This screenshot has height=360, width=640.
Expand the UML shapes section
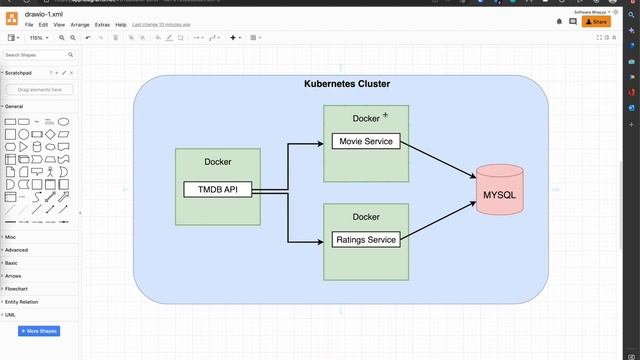pos(9,315)
